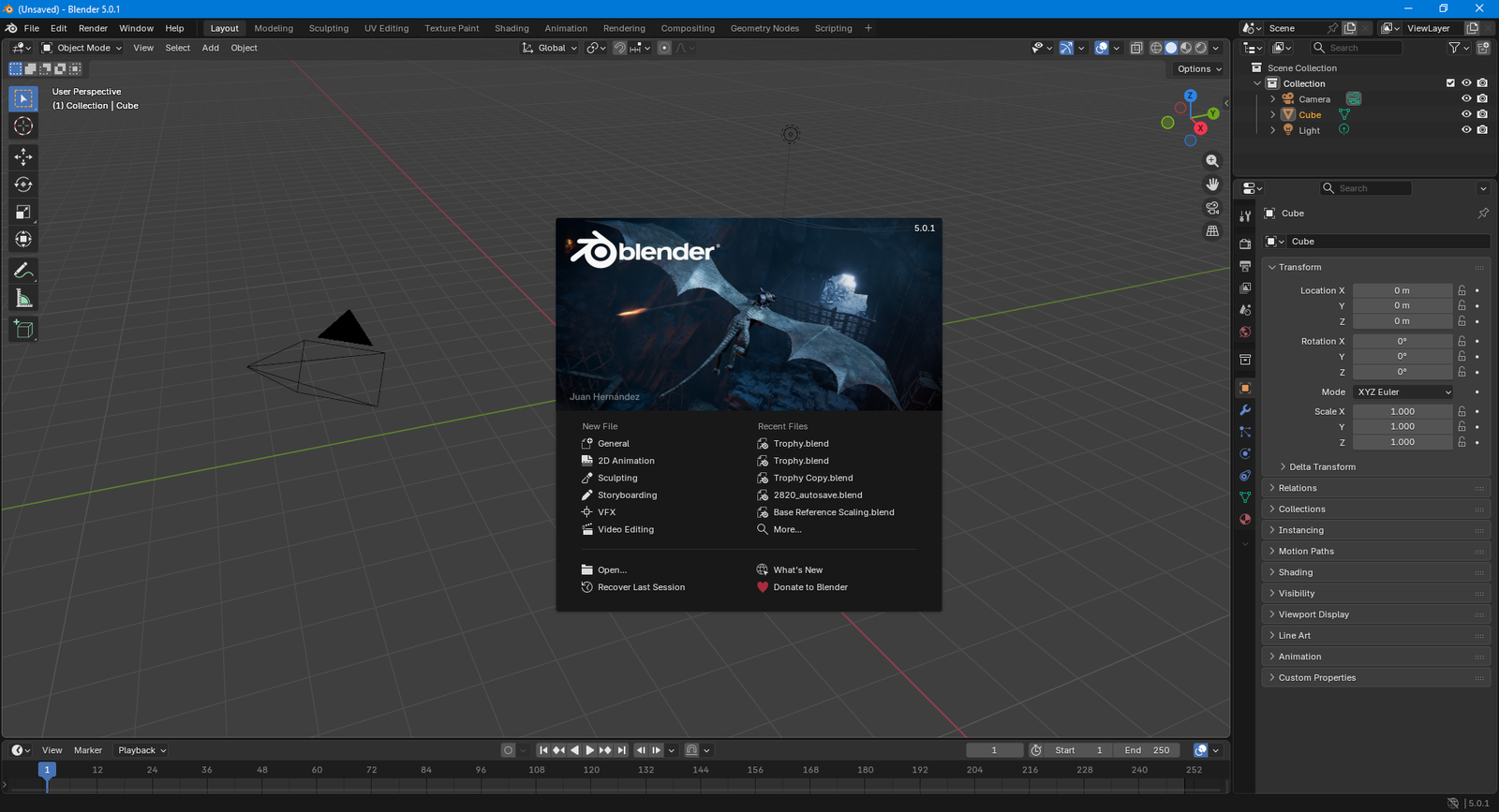Toggle camera view icon in viewport
Screen dimensions: 1499x812
pyautogui.click(x=1212, y=208)
